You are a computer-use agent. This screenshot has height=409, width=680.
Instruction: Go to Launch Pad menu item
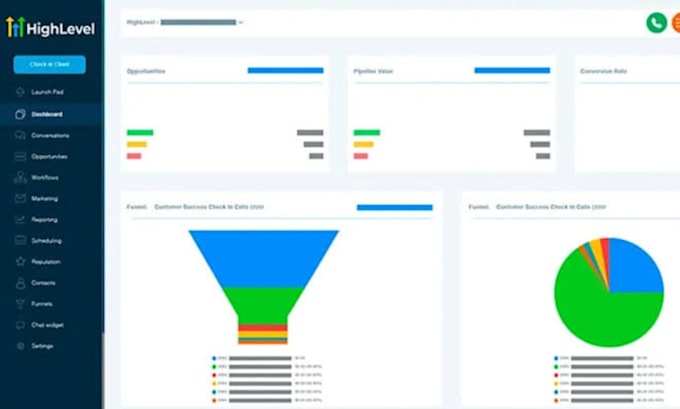[x=47, y=92]
